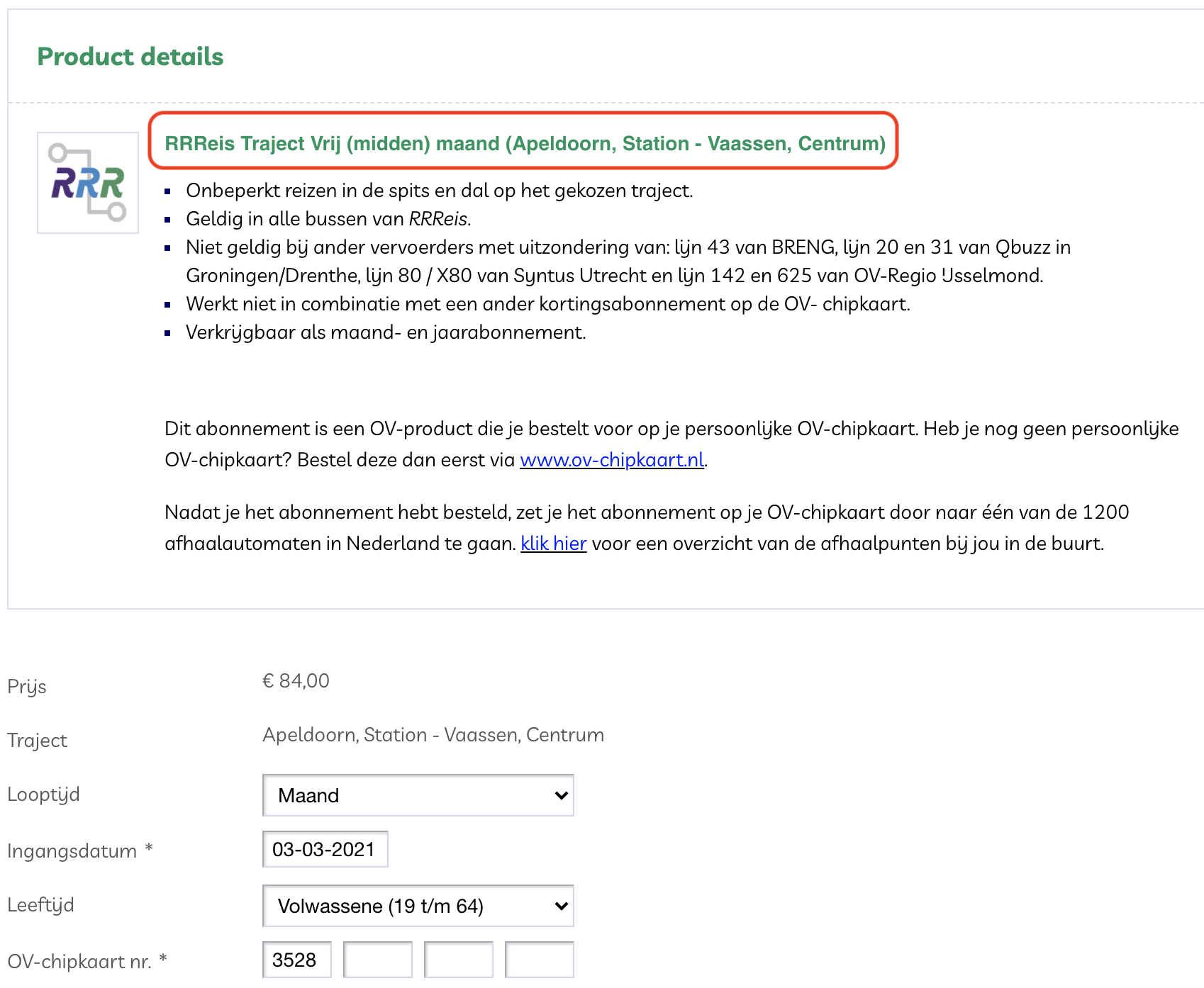
Task: Click the Prijs label
Action: pyautogui.click(x=27, y=687)
